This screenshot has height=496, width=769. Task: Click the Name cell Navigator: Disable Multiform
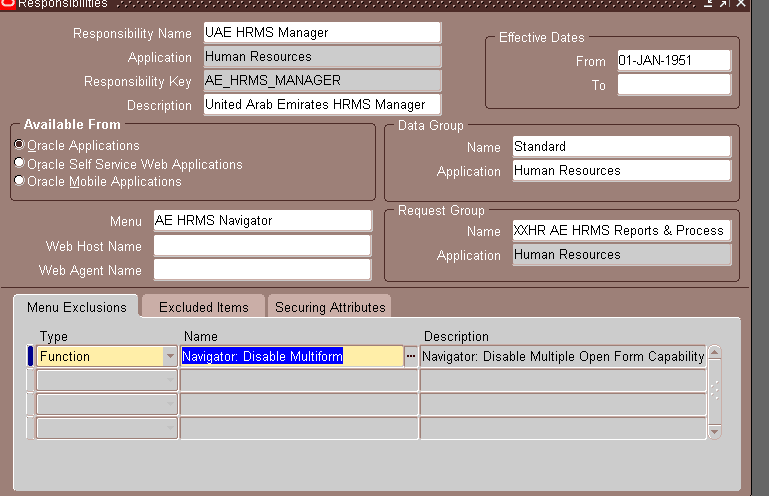(x=292, y=356)
